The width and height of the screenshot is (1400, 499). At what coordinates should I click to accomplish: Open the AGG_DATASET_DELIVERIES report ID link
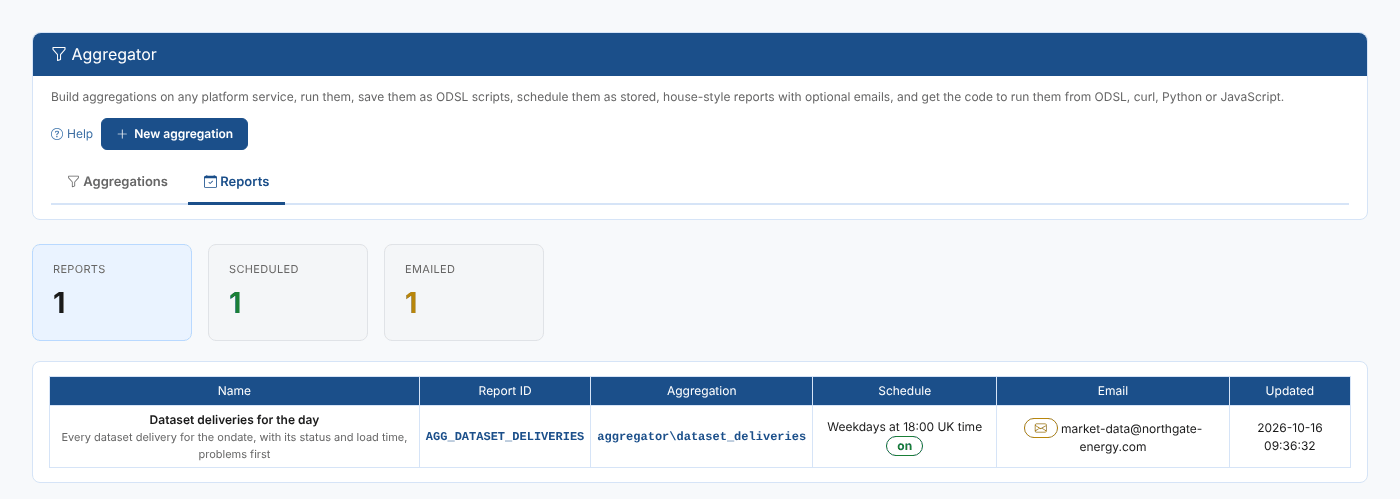point(505,436)
